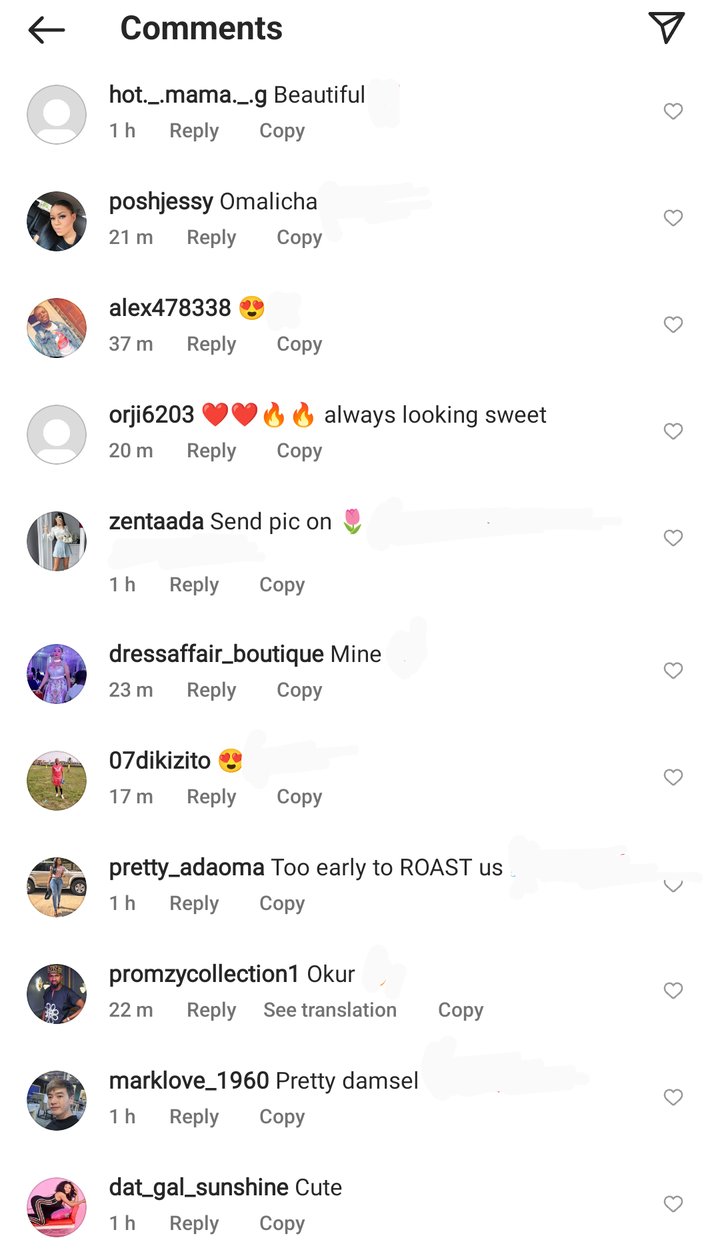This screenshot has height=1248, width=720.
Task: View dressaffair_boutique's avatar
Action: (x=56, y=674)
